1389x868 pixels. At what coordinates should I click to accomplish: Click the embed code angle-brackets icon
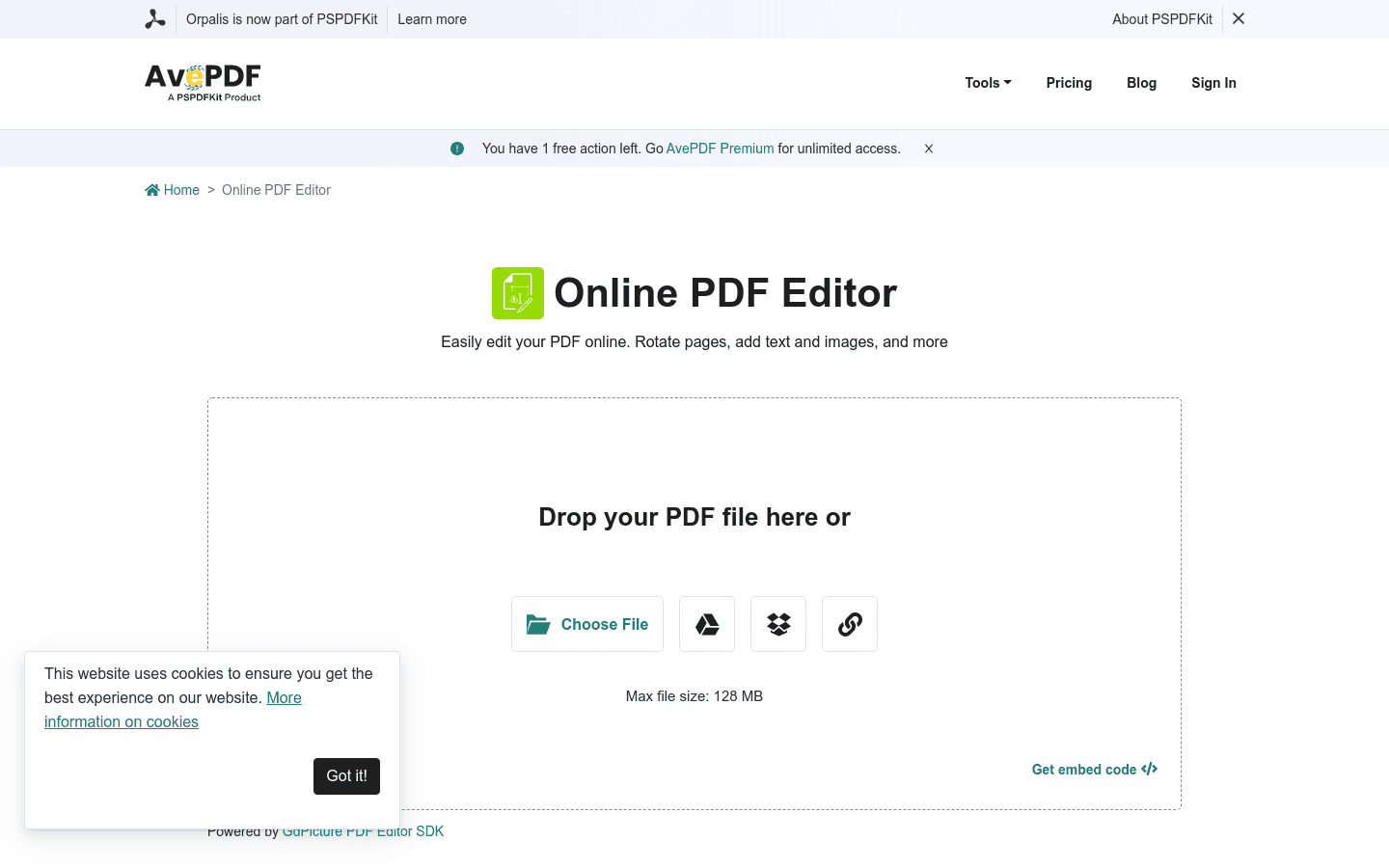[x=1149, y=769]
